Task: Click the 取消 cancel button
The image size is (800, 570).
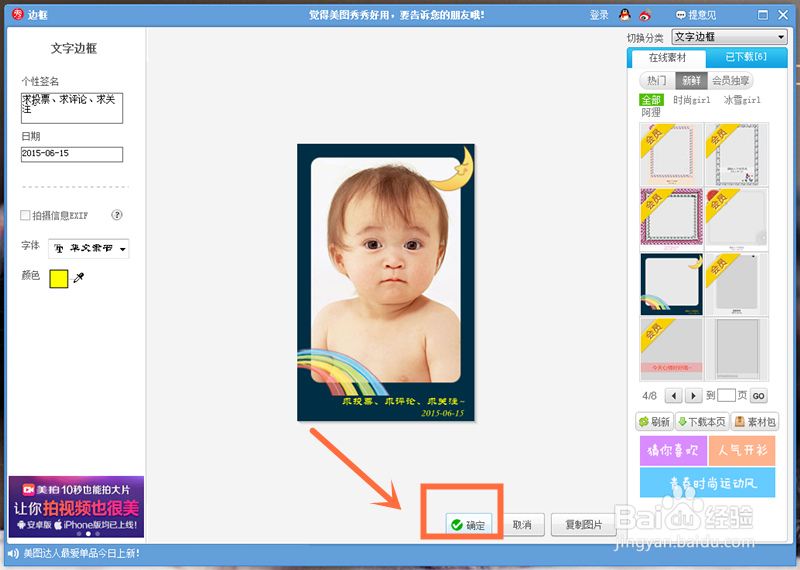Action: tap(521, 525)
